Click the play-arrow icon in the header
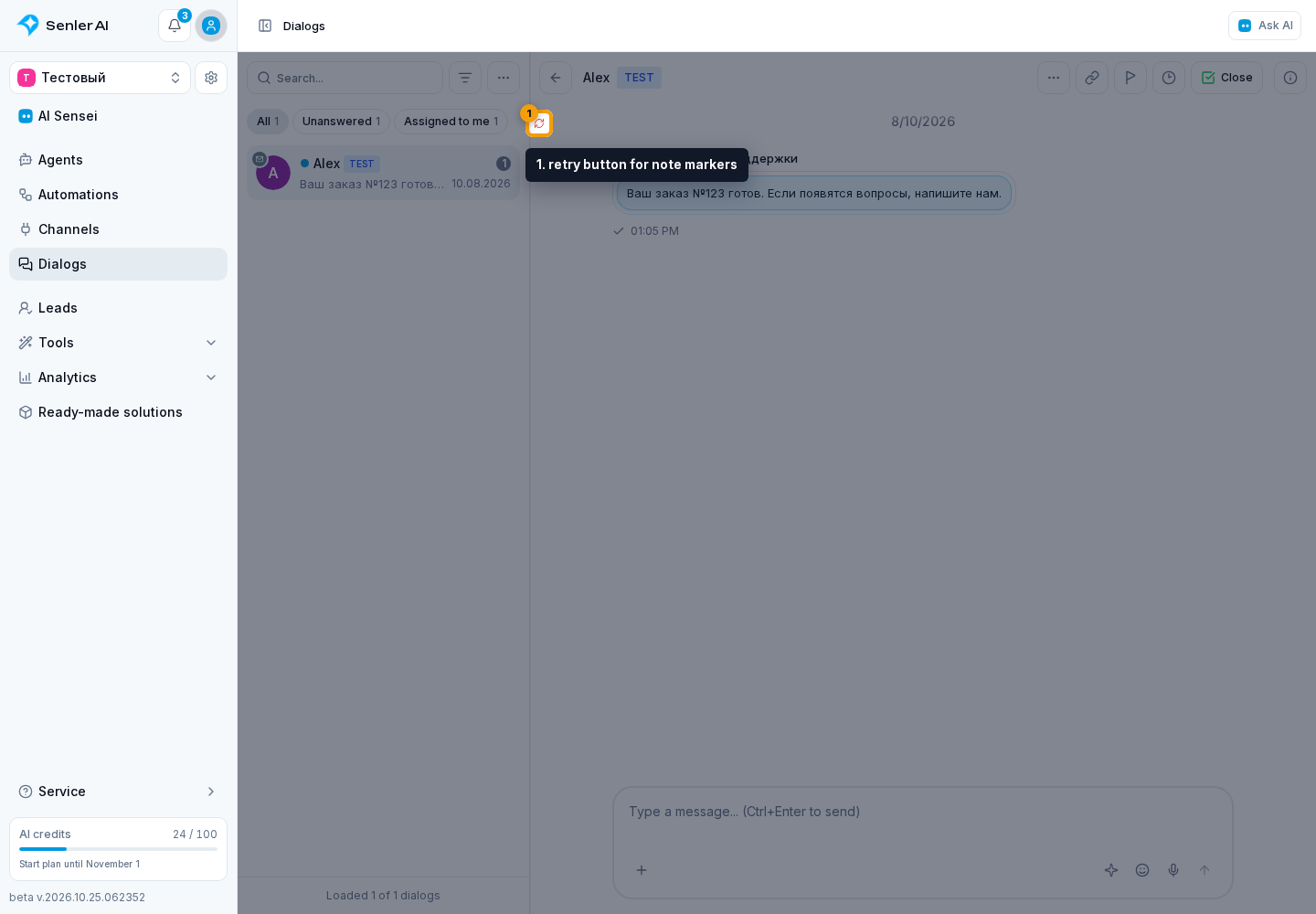The height and width of the screenshot is (914, 1316). (1130, 78)
